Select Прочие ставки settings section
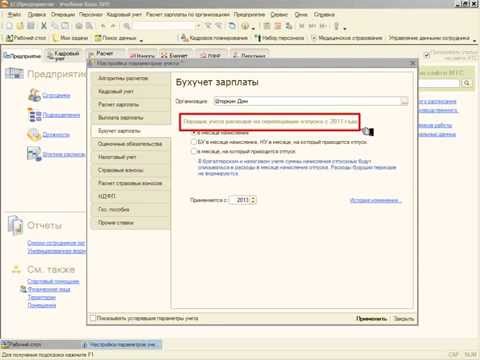480x360 pixels. click(130, 222)
